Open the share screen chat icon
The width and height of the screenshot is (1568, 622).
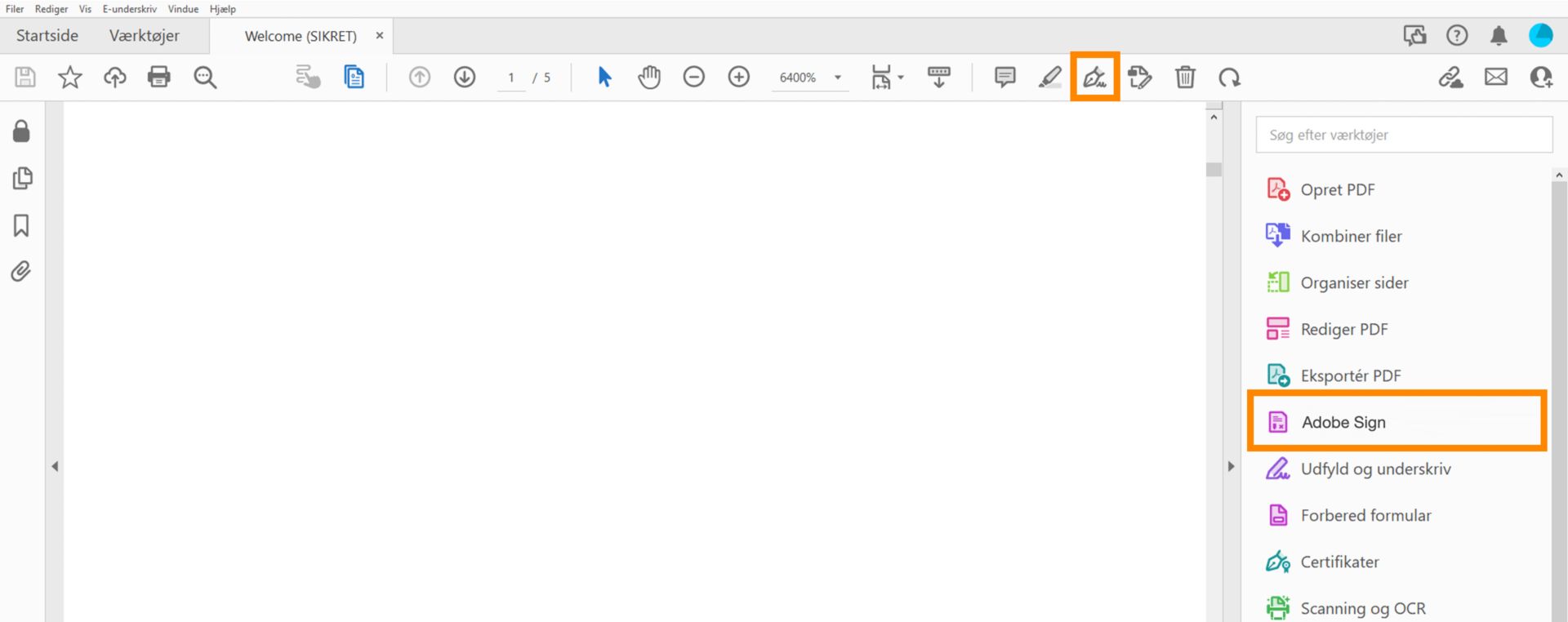[x=1414, y=35]
